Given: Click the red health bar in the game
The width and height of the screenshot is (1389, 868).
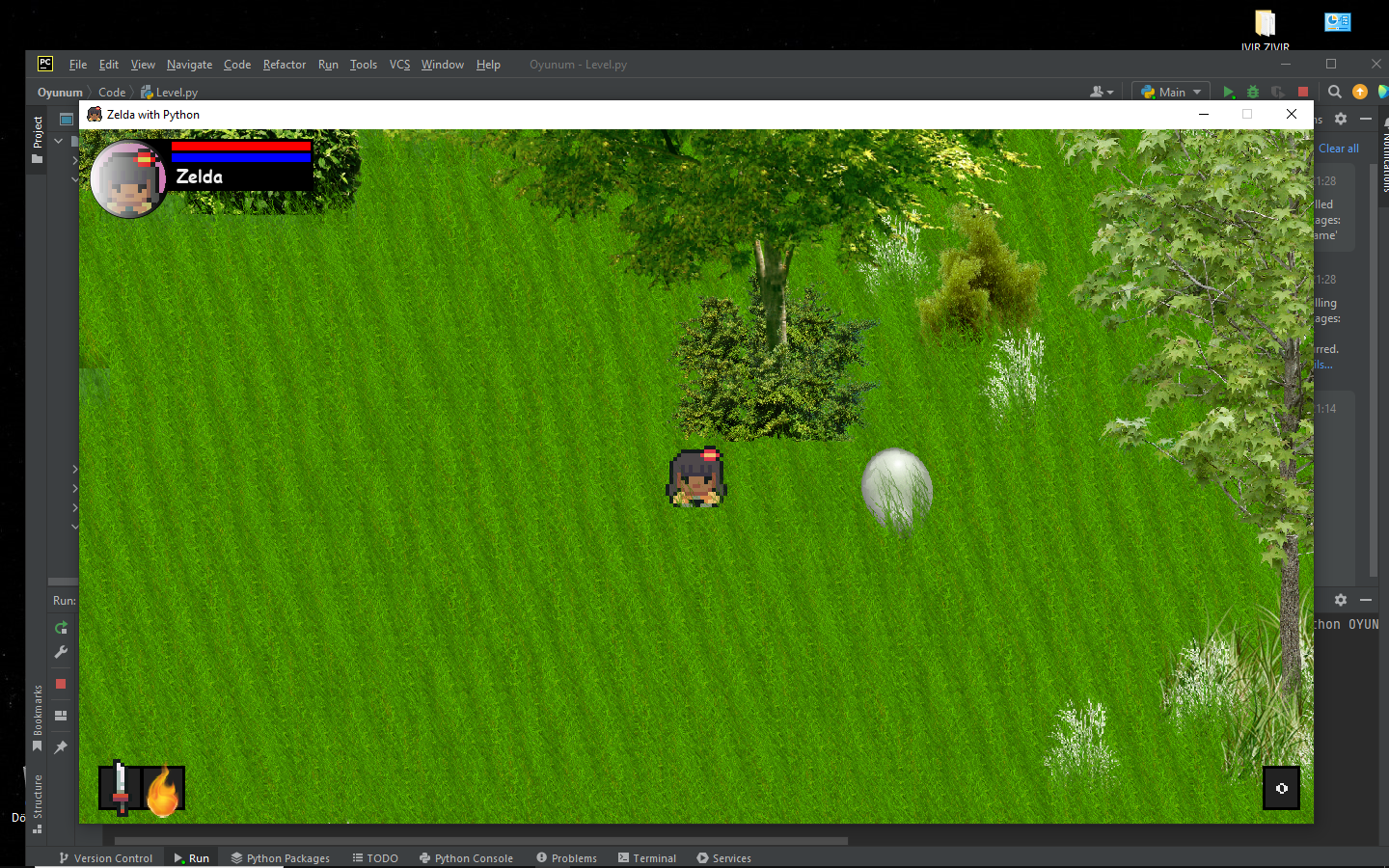Looking at the screenshot, I should [x=241, y=147].
